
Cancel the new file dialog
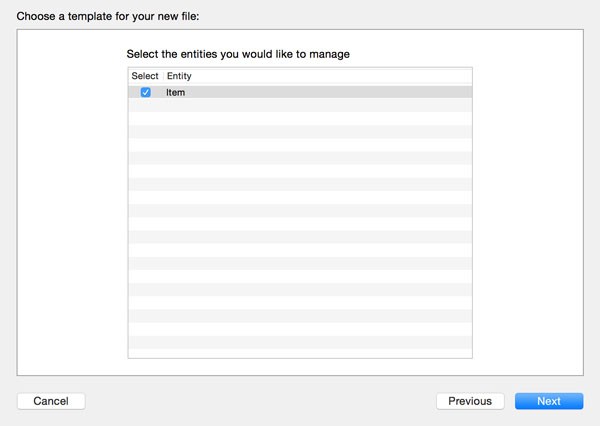pyautogui.click(x=51, y=401)
